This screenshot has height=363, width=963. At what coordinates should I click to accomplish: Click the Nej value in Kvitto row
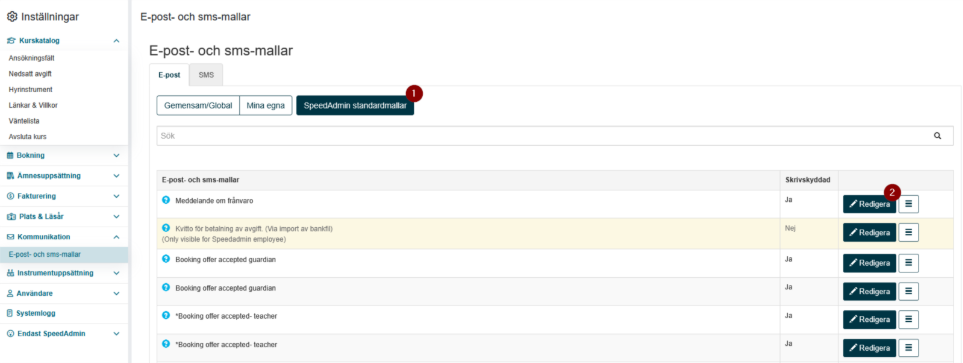tap(790, 228)
